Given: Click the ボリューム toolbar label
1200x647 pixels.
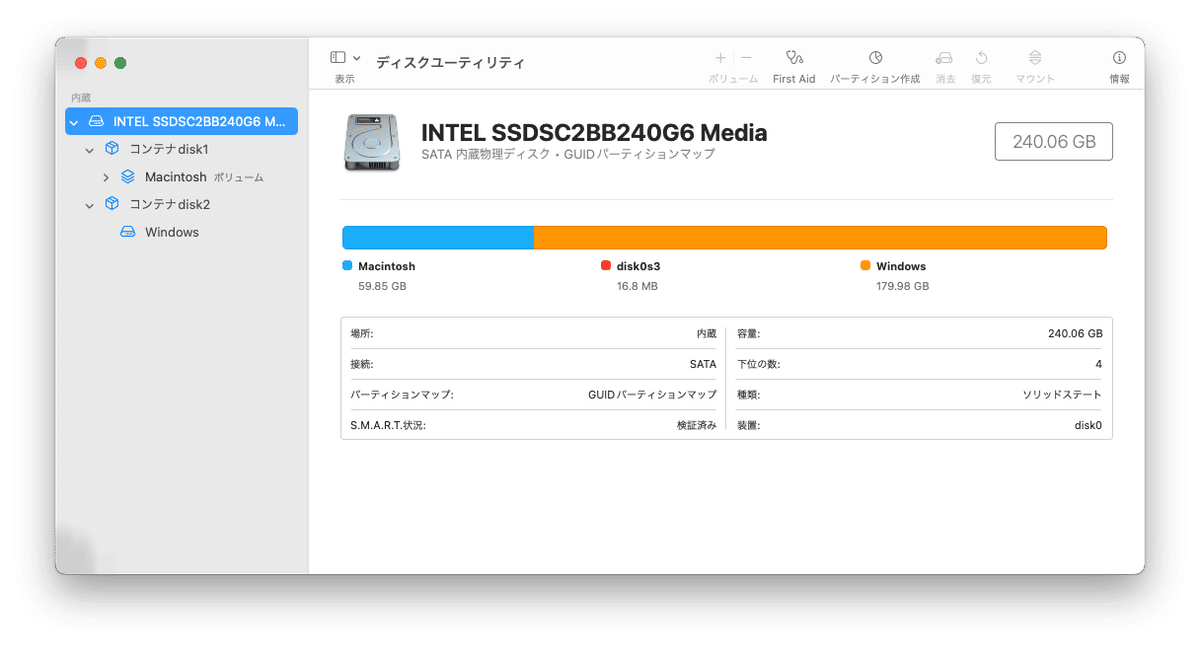Looking at the screenshot, I should [x=733, y=79].
